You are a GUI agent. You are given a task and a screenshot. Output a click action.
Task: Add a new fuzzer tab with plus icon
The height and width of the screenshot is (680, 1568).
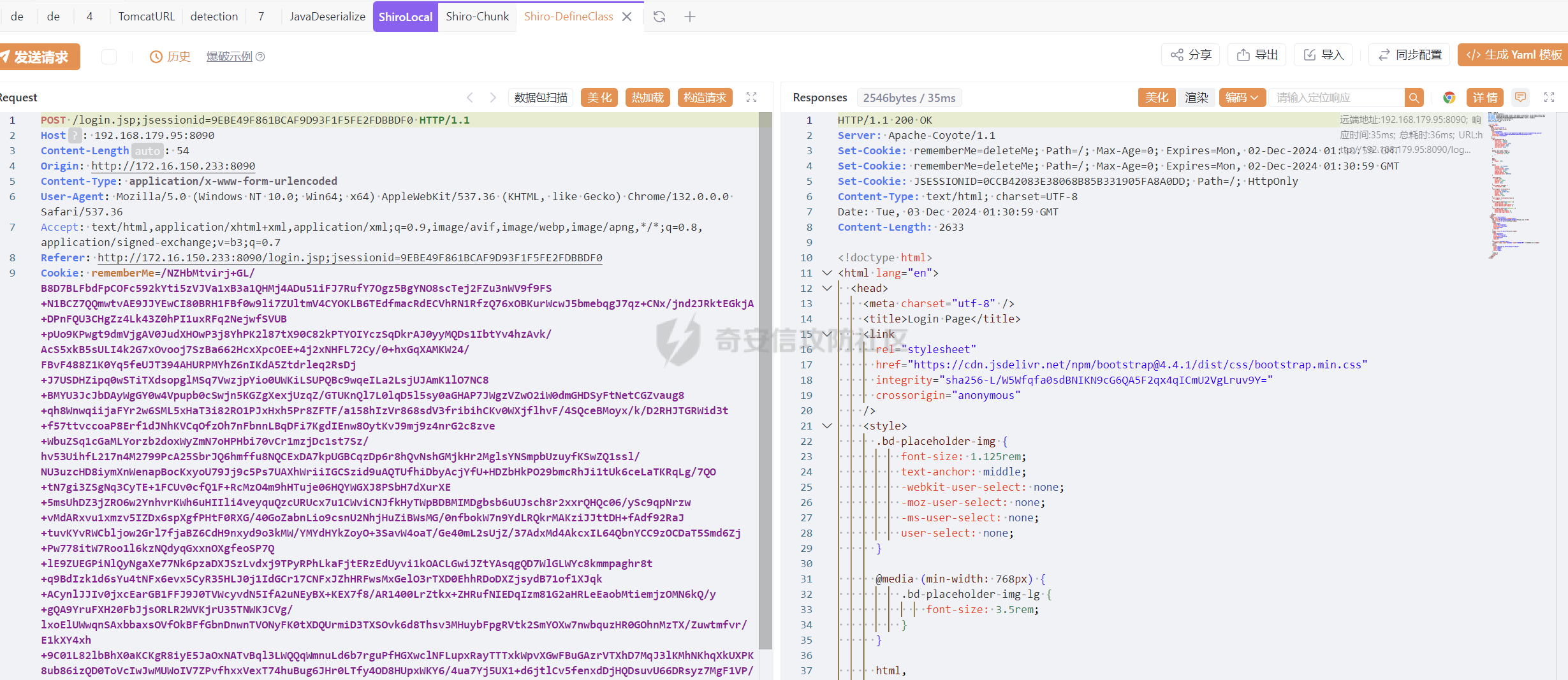(690, 17)
